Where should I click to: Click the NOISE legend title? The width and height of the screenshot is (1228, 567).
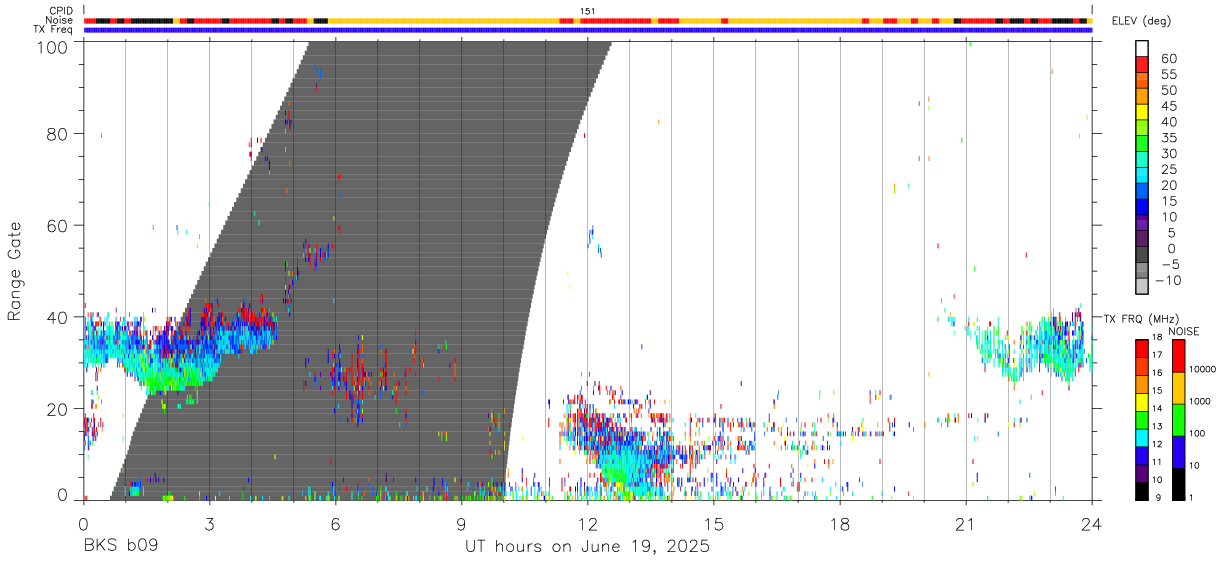coord(1183,331)
